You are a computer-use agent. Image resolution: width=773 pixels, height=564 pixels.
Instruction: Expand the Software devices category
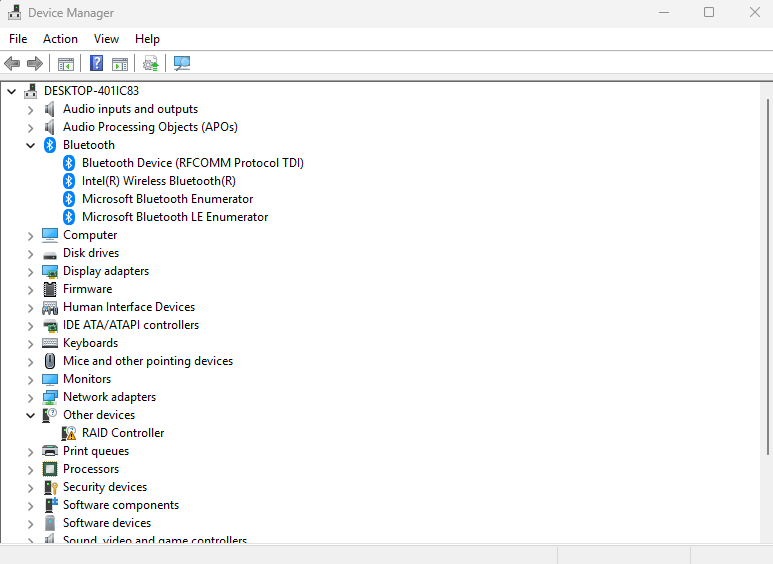31,524
